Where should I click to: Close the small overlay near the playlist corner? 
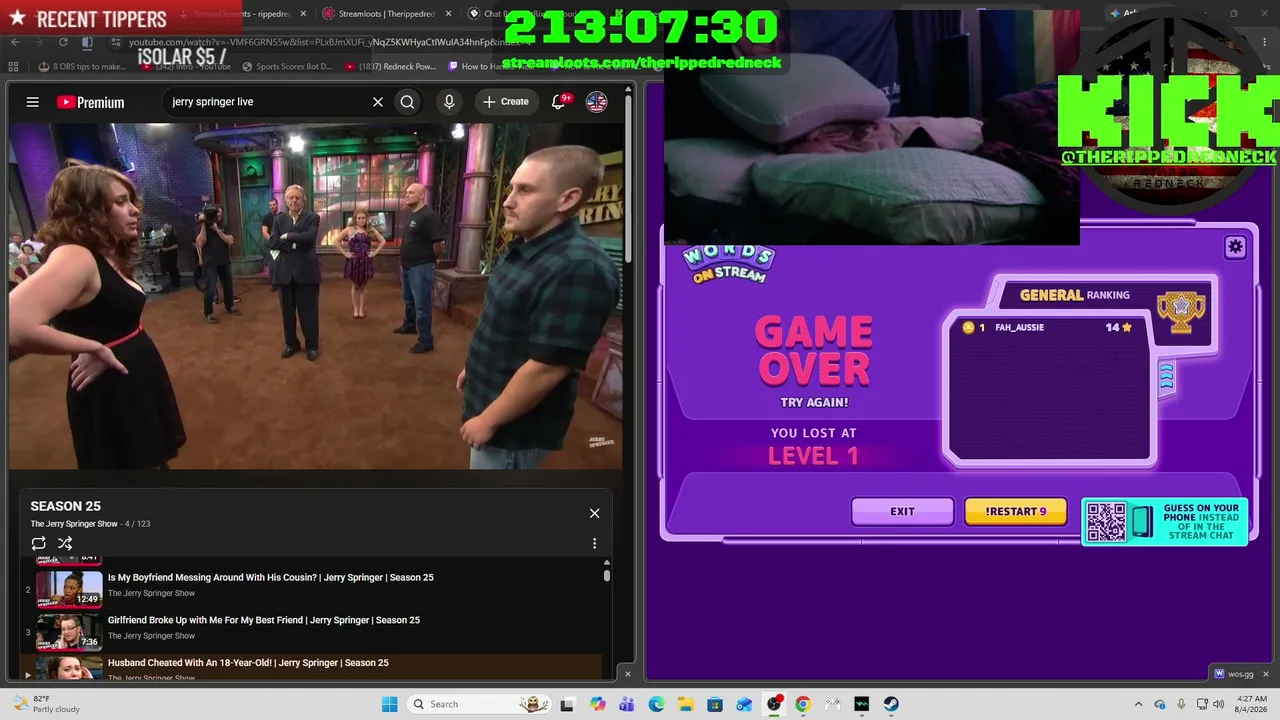coord(628,674)
